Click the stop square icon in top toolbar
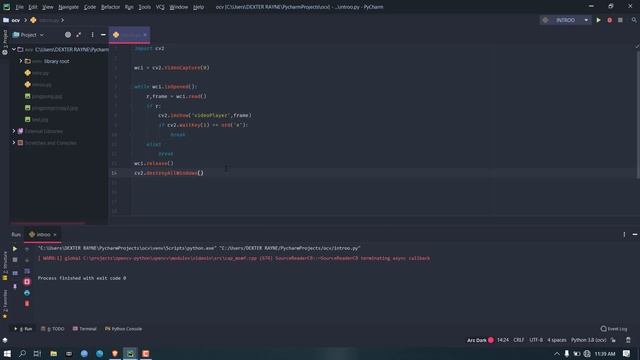 click(620, 20)
